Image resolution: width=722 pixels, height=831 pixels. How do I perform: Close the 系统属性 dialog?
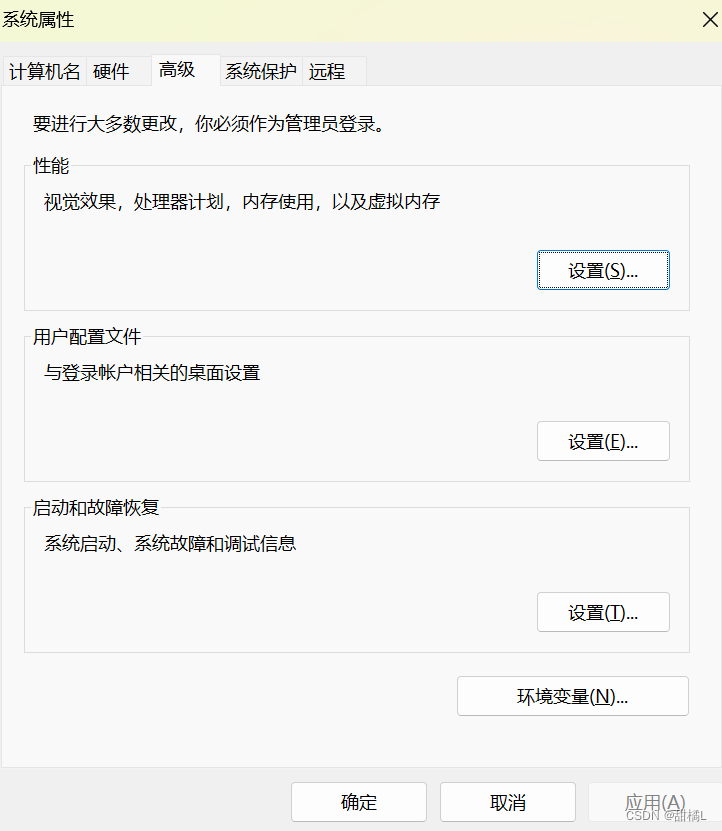[710, 20]
